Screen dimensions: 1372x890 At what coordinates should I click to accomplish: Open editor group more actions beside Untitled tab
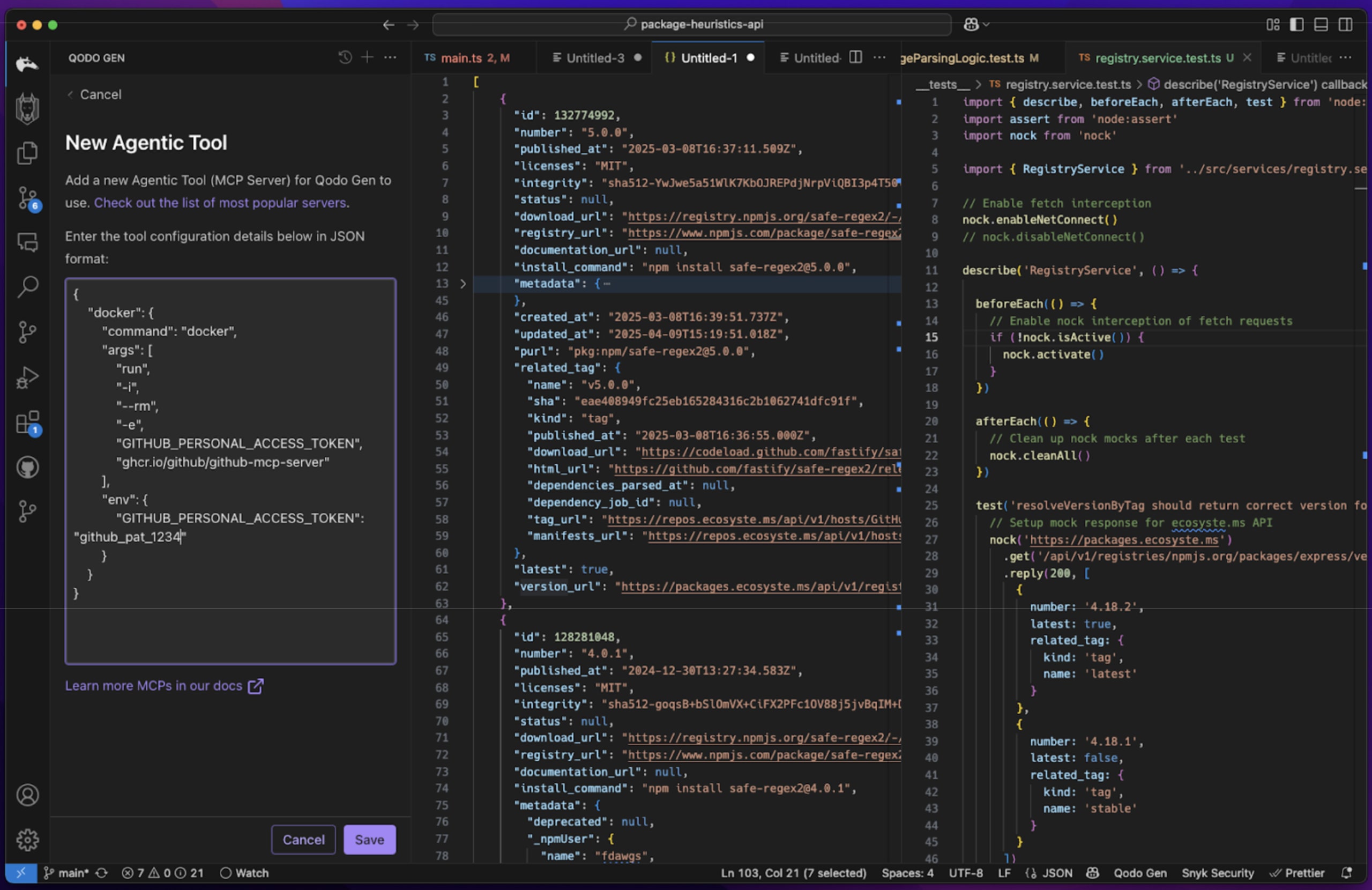click(879, 57)
